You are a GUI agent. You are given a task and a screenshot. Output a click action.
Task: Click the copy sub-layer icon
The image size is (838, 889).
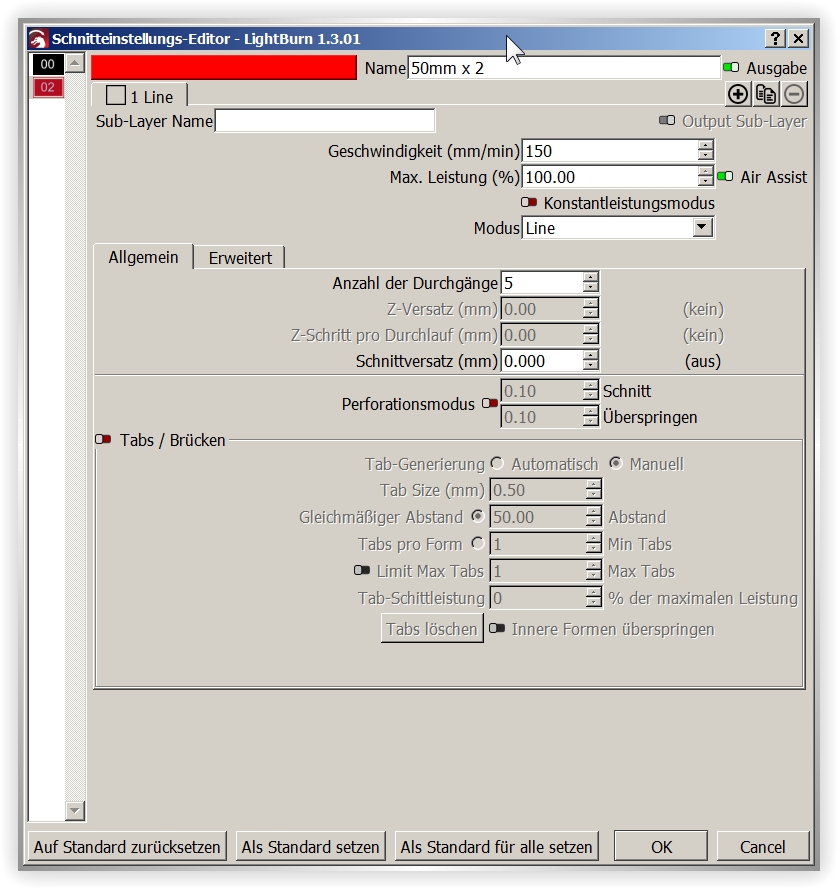766,94
